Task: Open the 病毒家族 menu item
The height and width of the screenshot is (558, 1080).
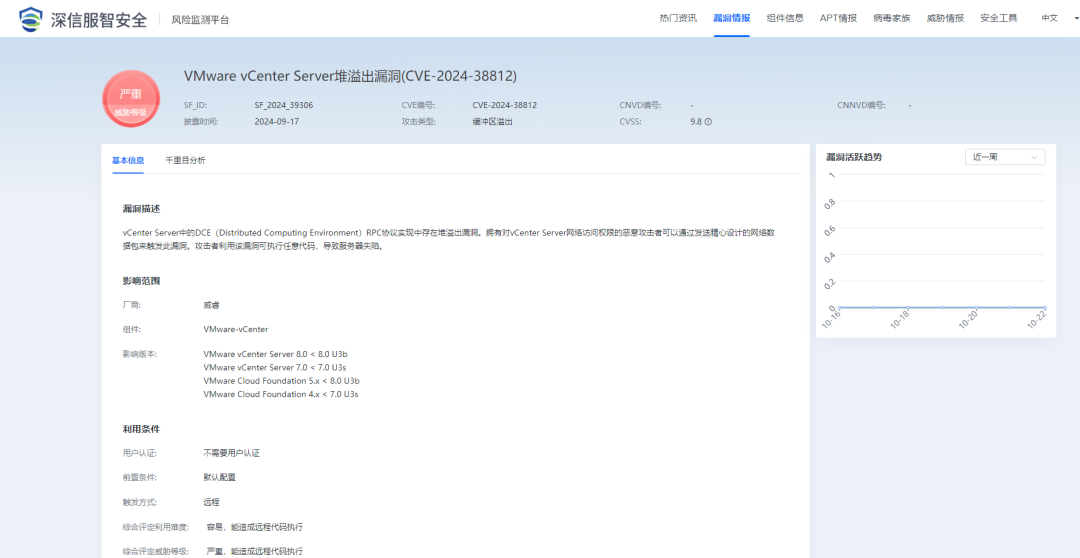Action: coord(891,19)
